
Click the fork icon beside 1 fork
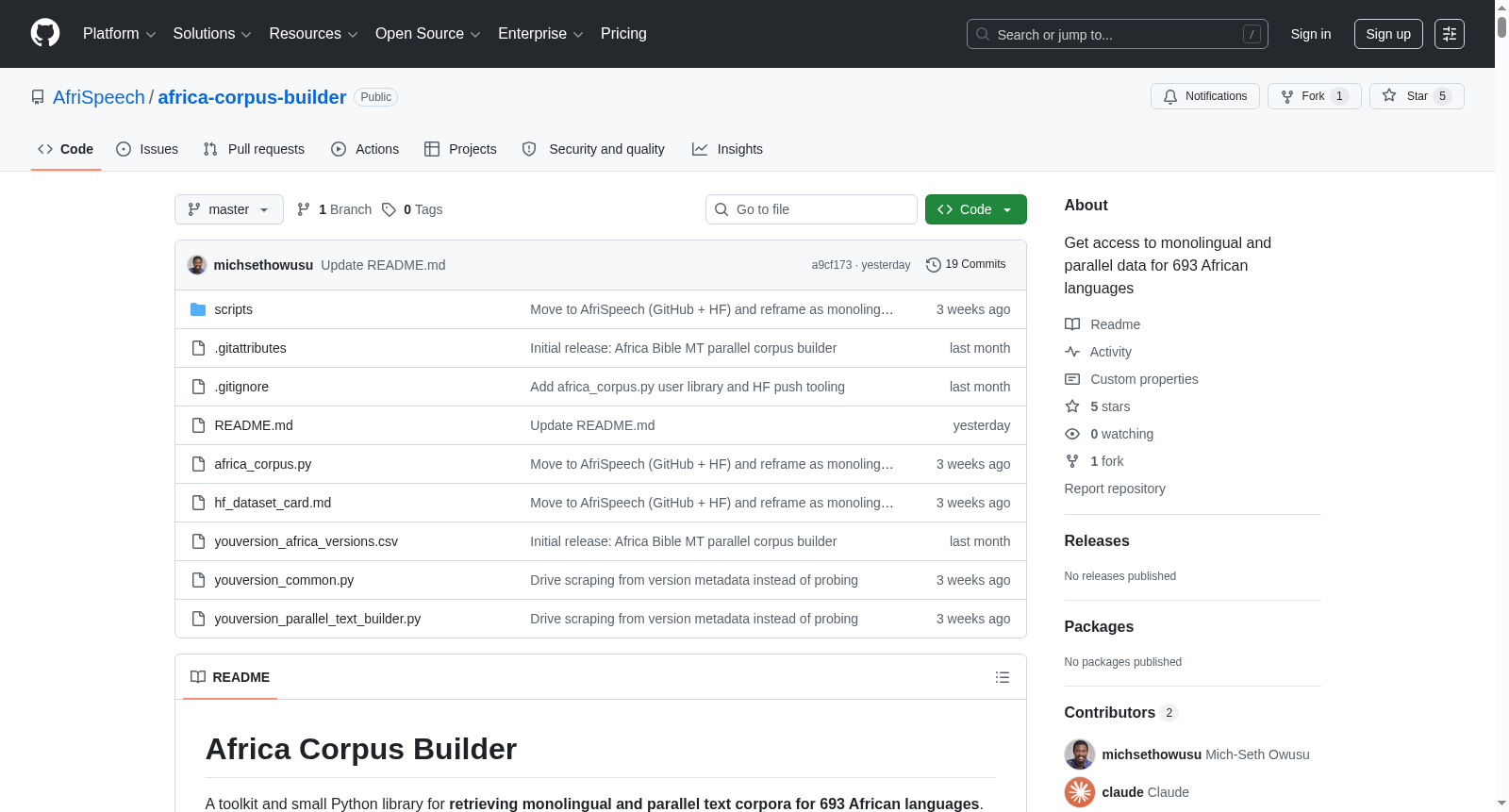tap(1072, 461)
